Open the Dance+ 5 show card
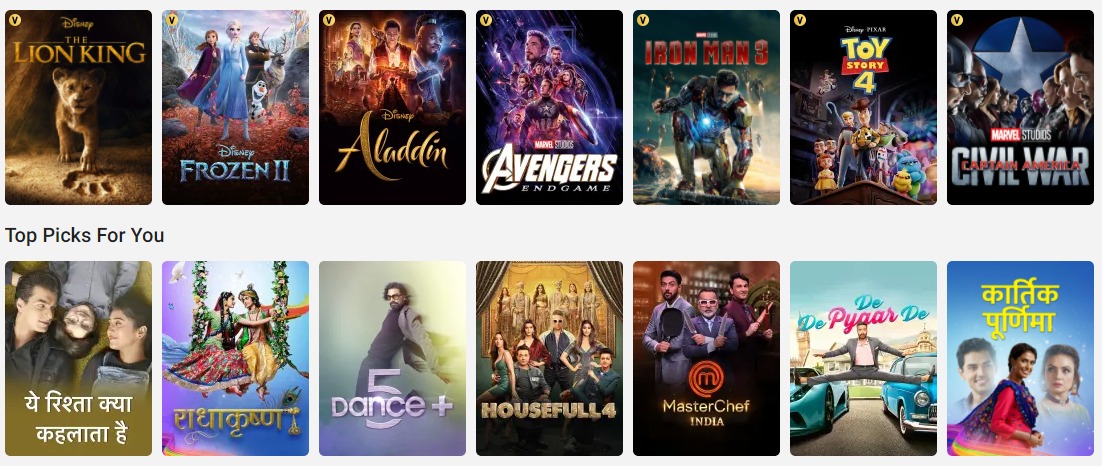1102x466 pixels. point(392,358)
